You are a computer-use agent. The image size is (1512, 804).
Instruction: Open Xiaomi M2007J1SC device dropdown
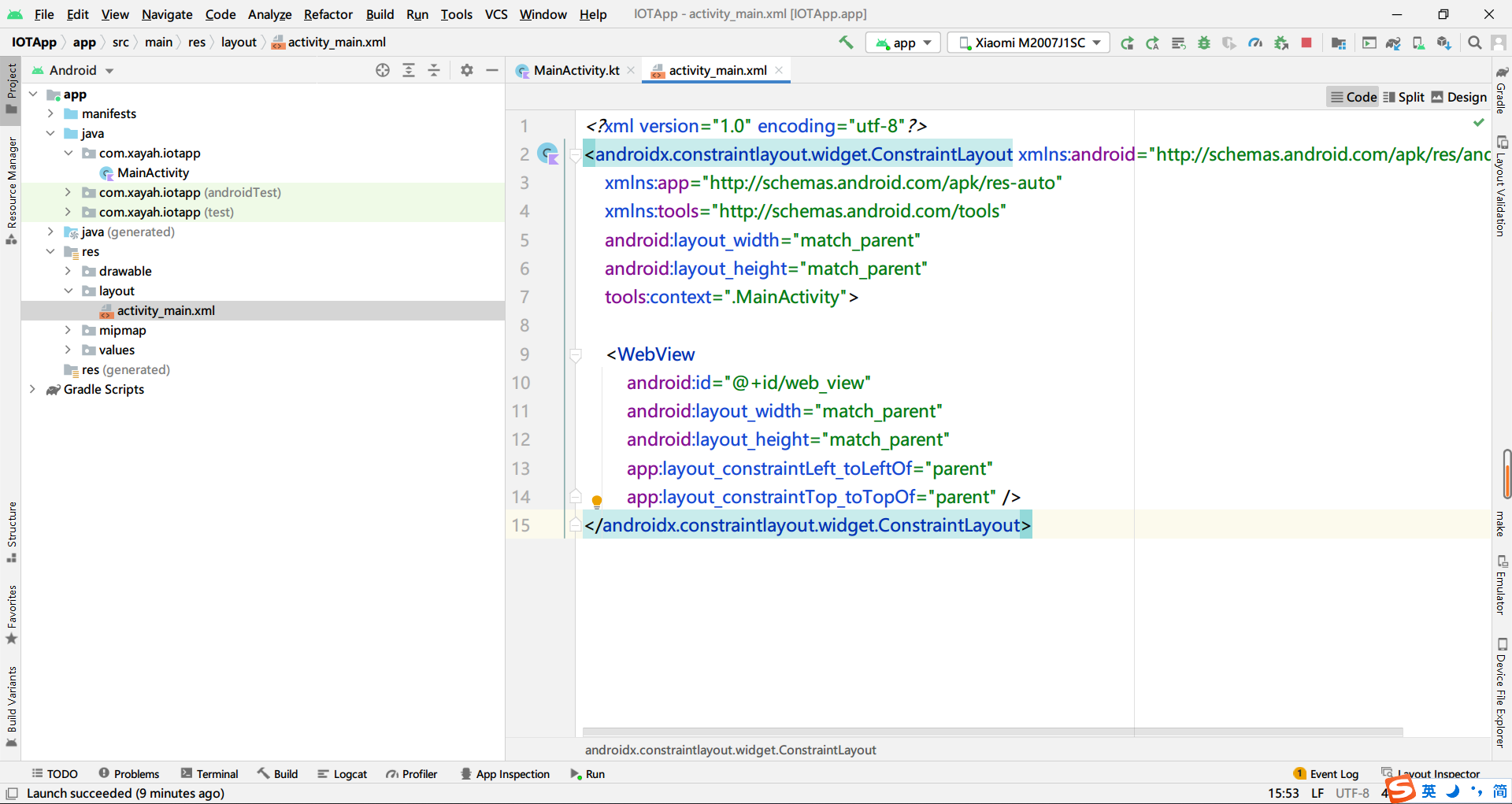coord(1028,43)
